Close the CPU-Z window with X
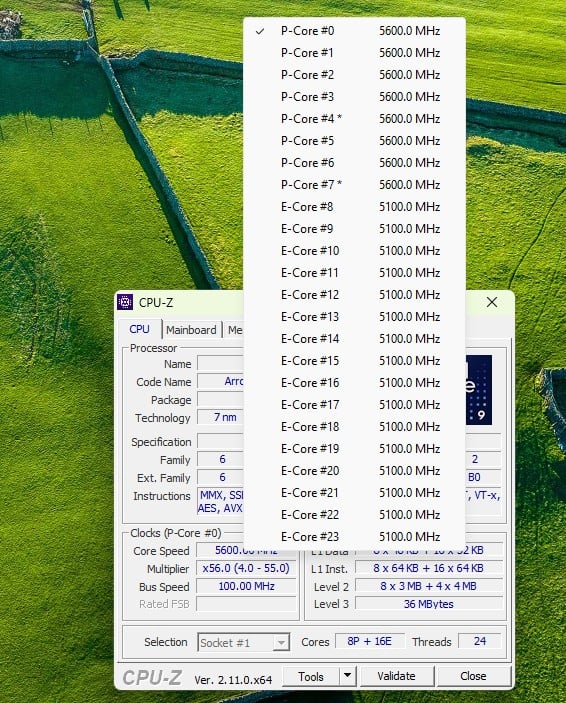Screen dimensions: 566x703 tap(492, 302)
